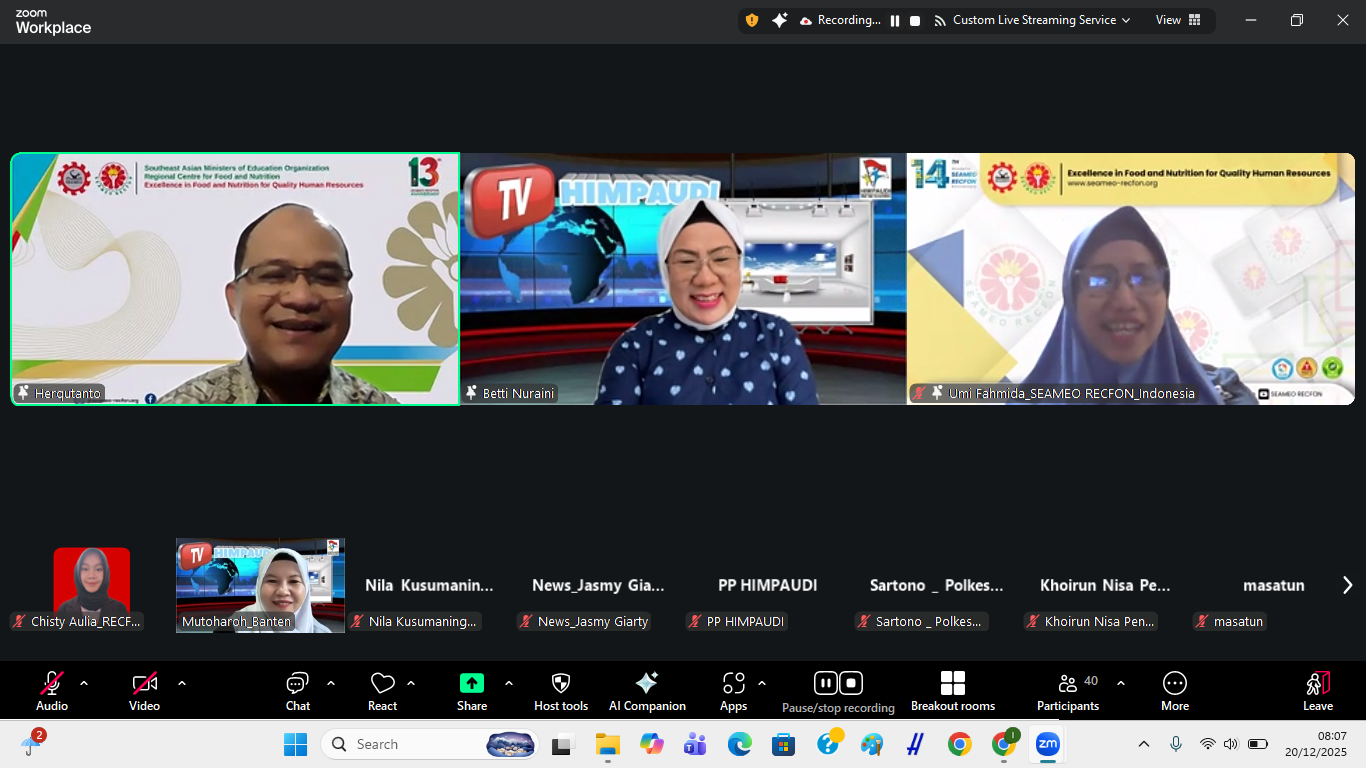Turn on camera with Video button
Screen dimensions: 1366x768
(x=145, y=691)
